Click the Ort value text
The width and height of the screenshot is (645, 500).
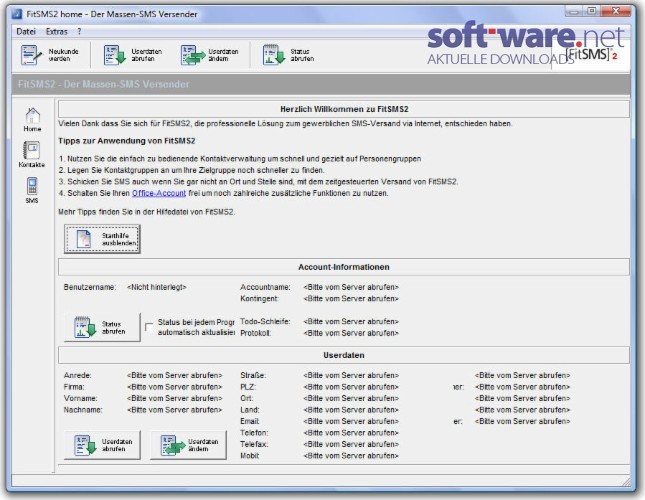[x=351, y=398]
